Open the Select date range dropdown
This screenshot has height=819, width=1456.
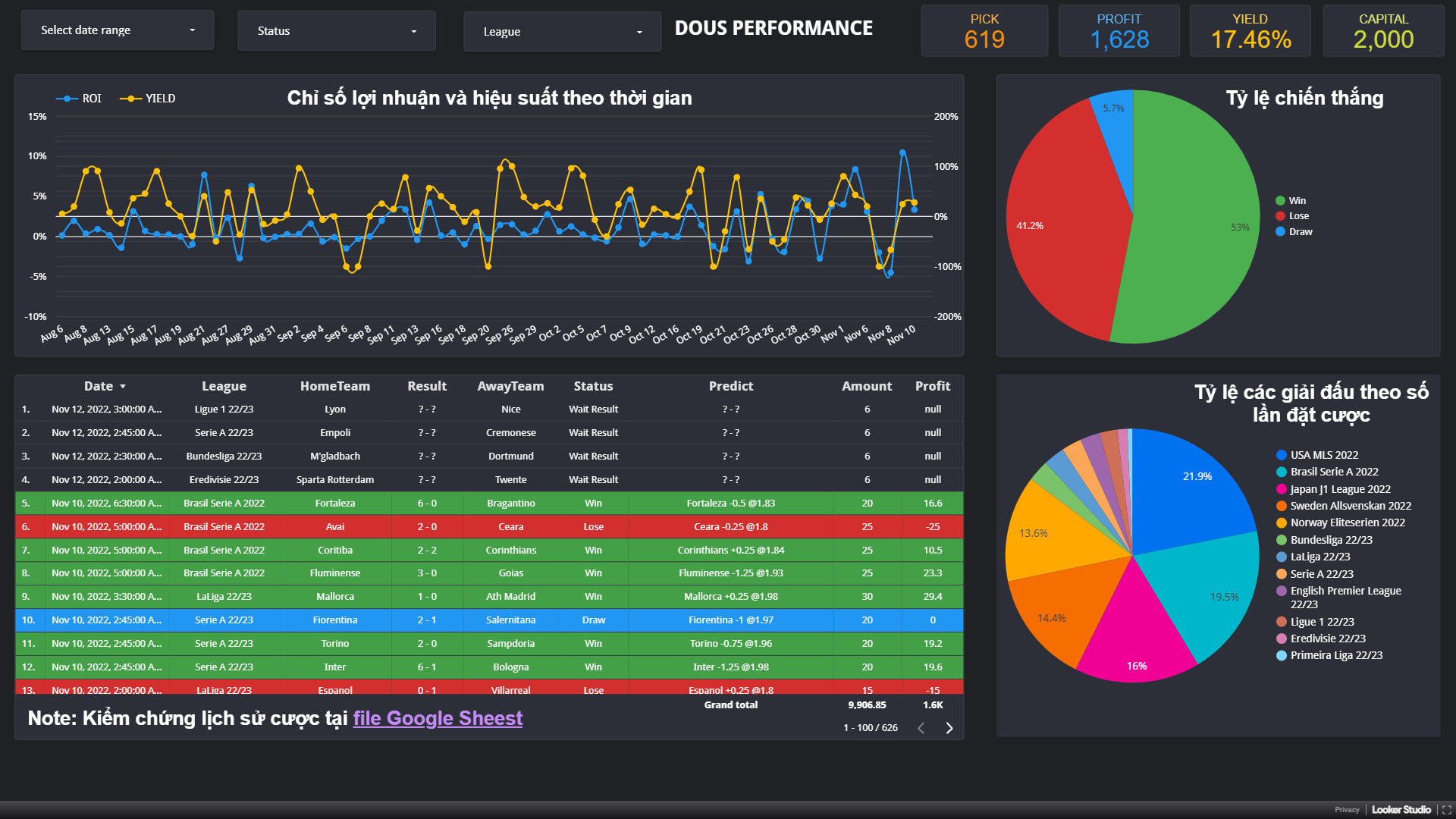[118, 30]
